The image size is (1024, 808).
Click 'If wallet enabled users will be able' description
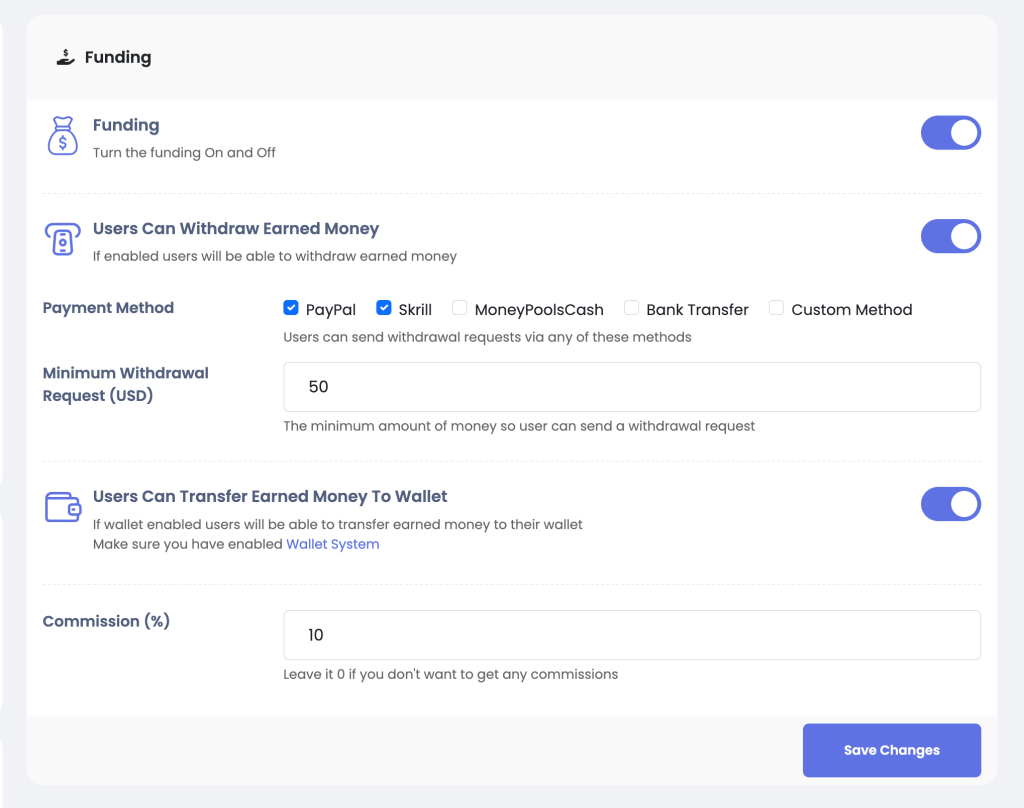click(x=338, y=525)
